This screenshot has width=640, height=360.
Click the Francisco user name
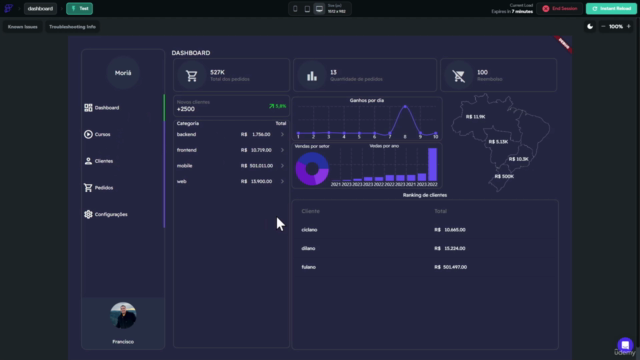point(123,342)
